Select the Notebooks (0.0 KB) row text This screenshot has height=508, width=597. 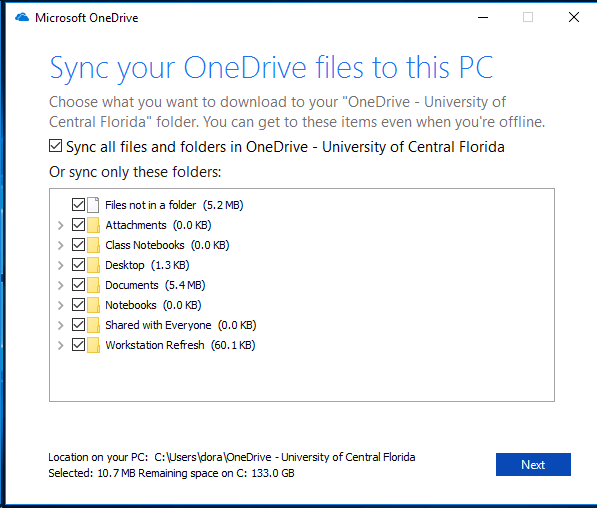click(153, 305)
